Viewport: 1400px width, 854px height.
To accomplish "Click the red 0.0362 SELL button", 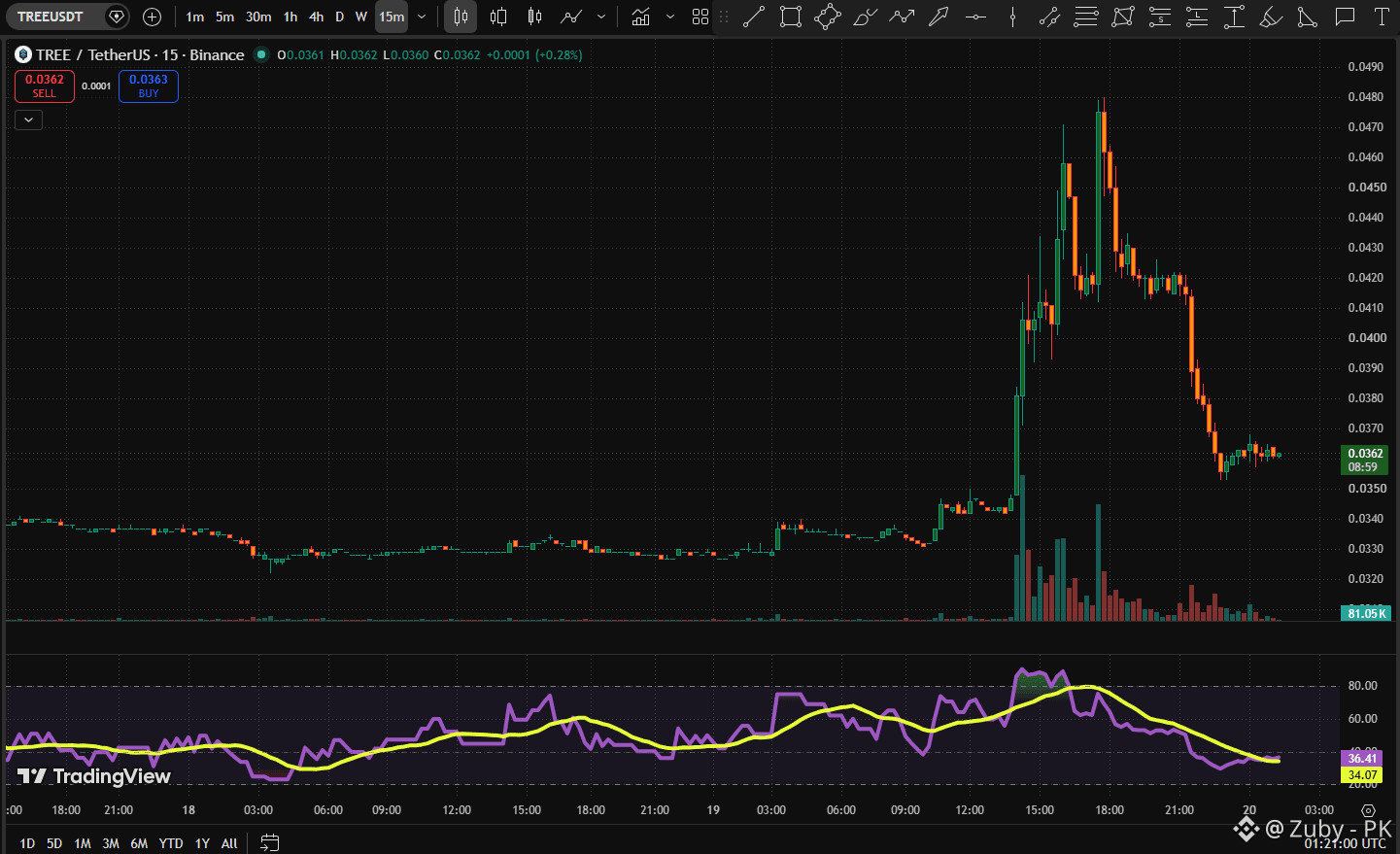I will pyautogui.click(x=45, y=86).
